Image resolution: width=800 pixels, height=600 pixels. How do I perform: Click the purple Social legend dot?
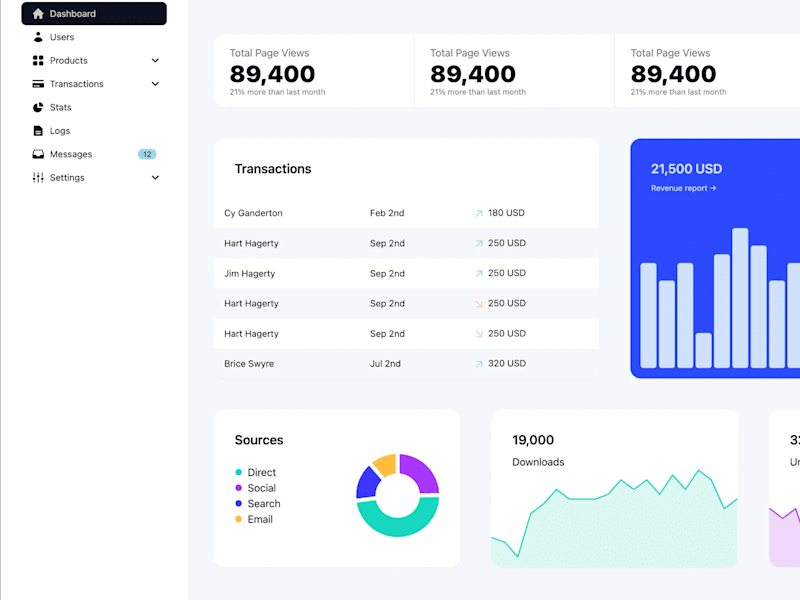[238, 488]
